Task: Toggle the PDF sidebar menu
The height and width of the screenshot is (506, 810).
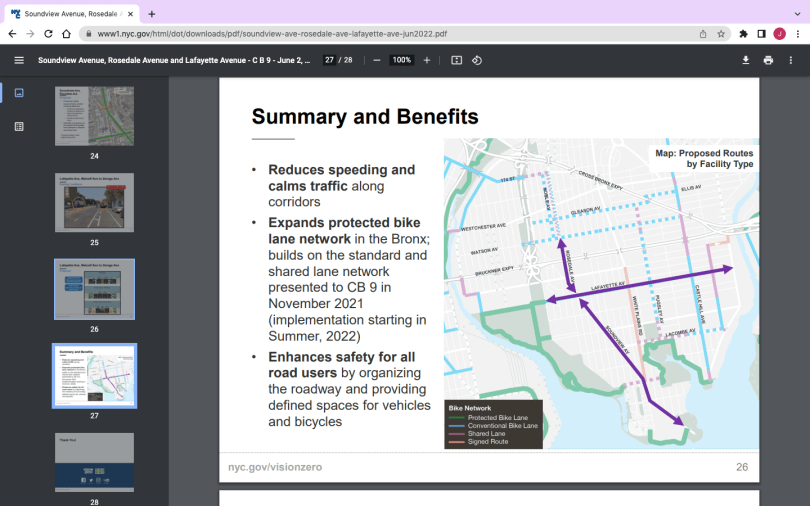Action: point(19,60)
